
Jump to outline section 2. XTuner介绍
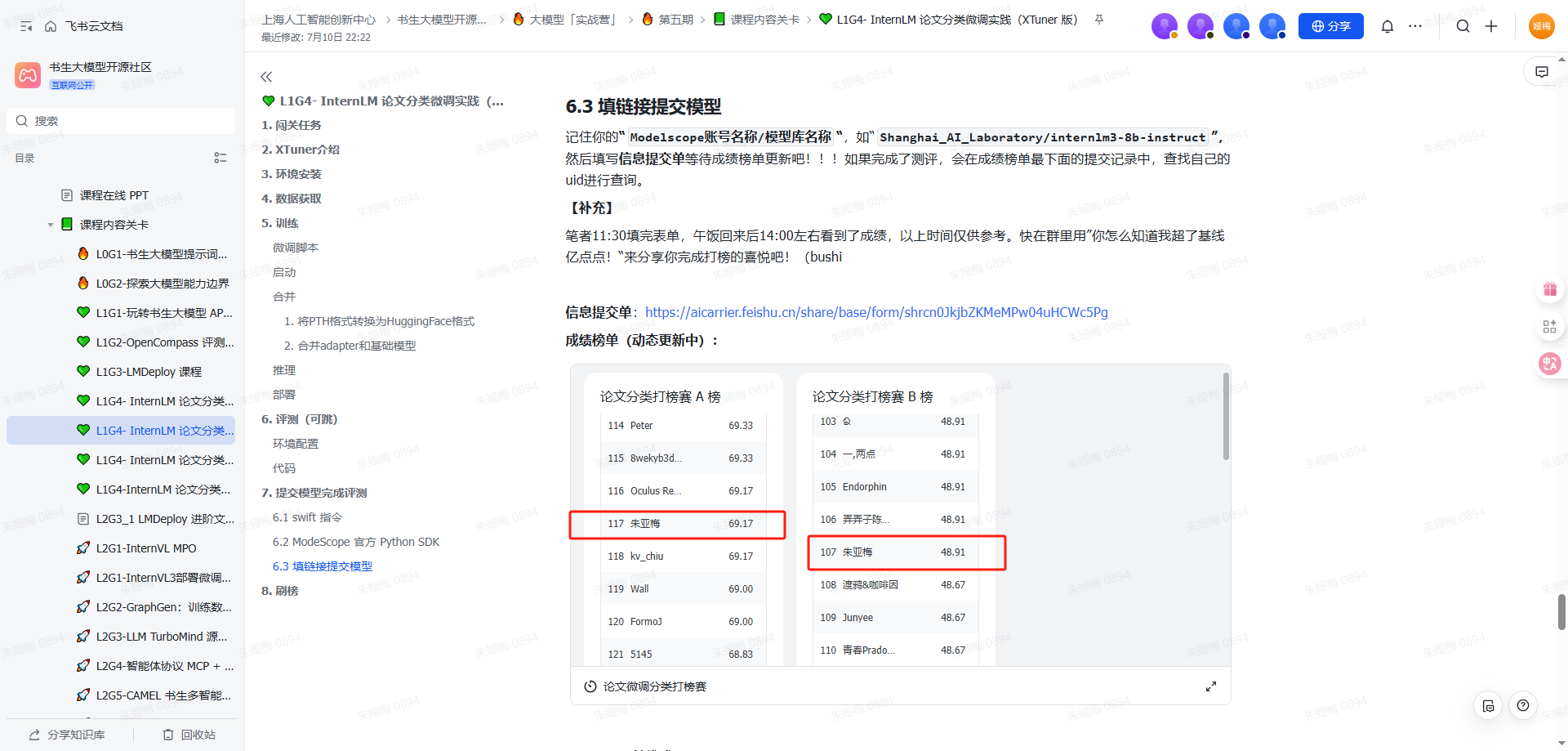301,150
